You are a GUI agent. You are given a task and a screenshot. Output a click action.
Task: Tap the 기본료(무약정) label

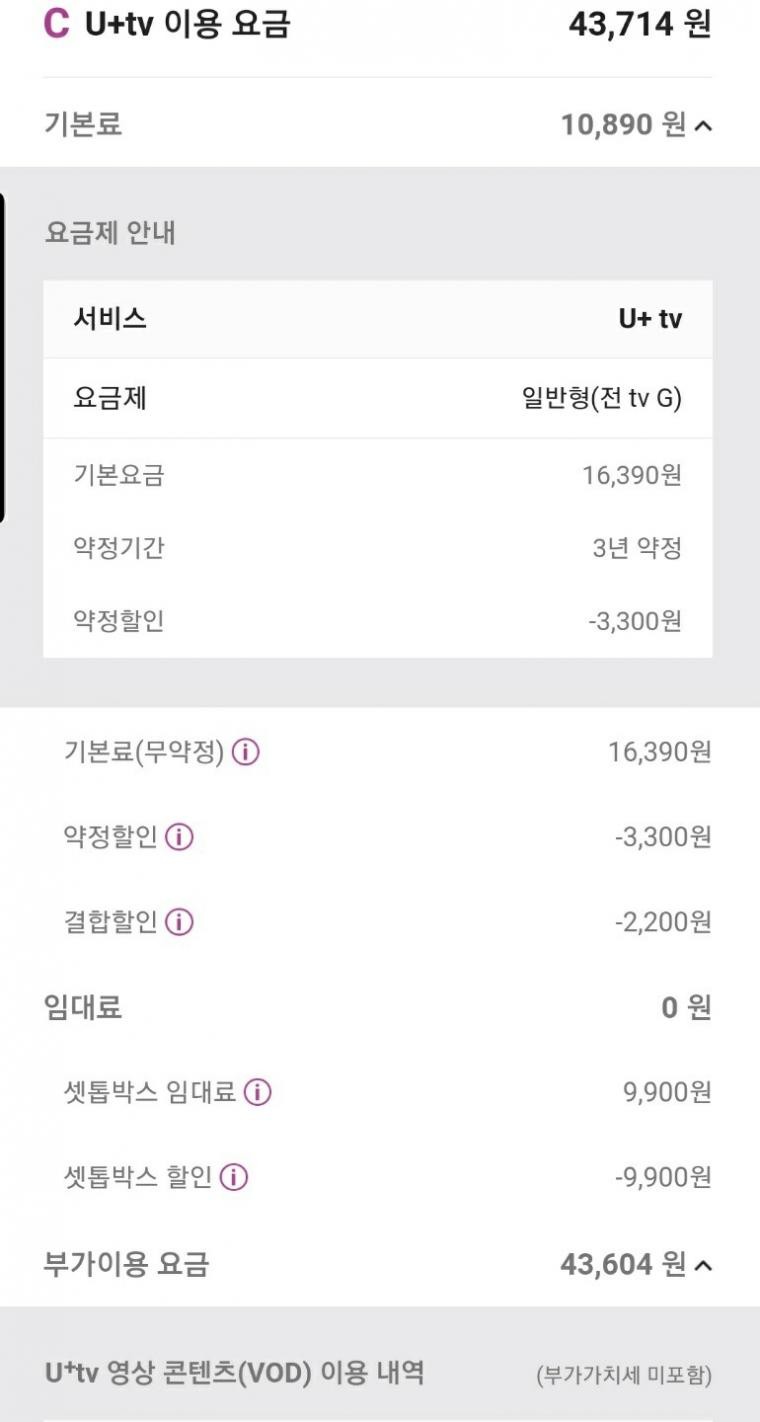click(x=144, y=752)
